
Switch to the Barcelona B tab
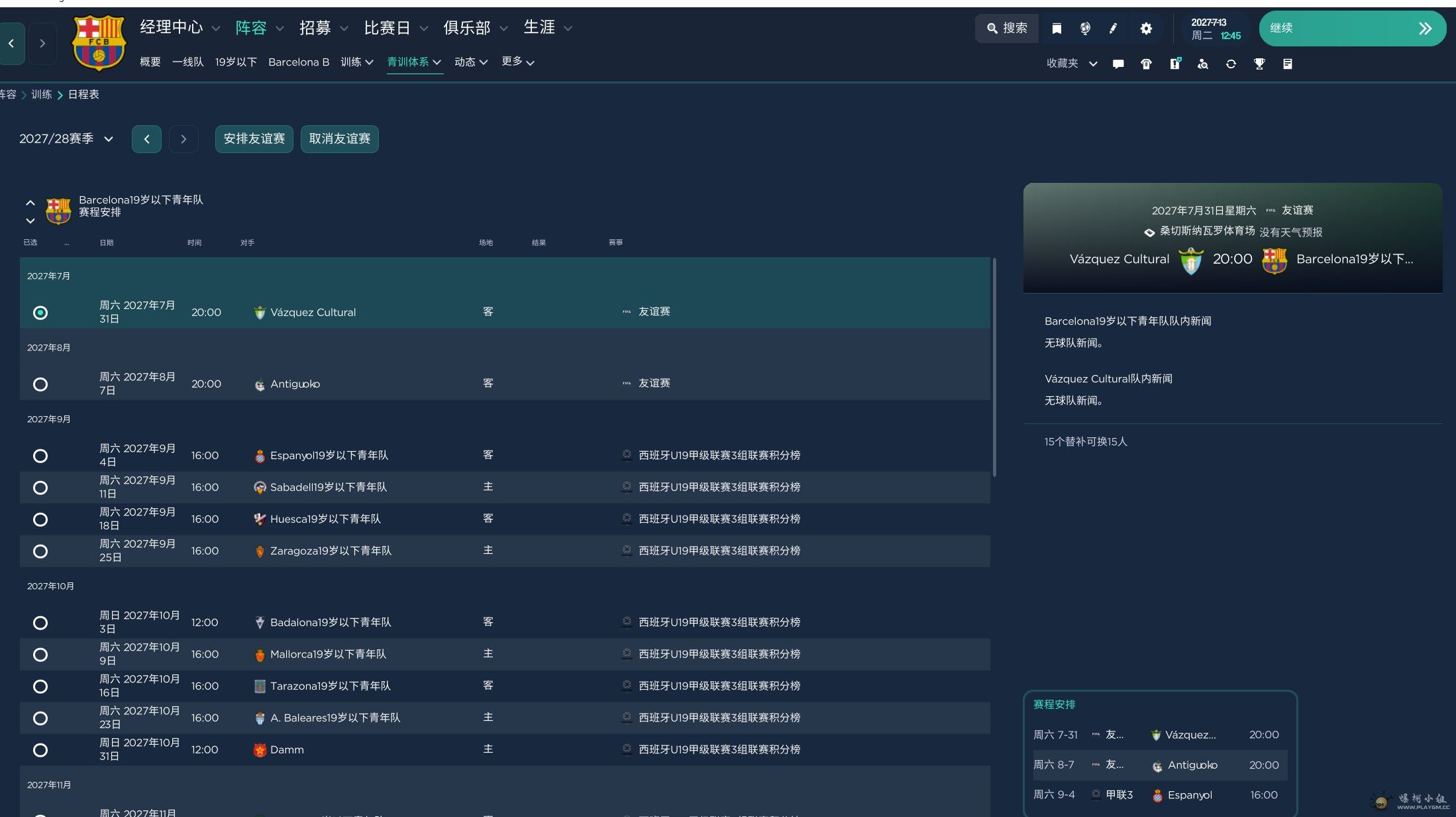click(299, 62)
